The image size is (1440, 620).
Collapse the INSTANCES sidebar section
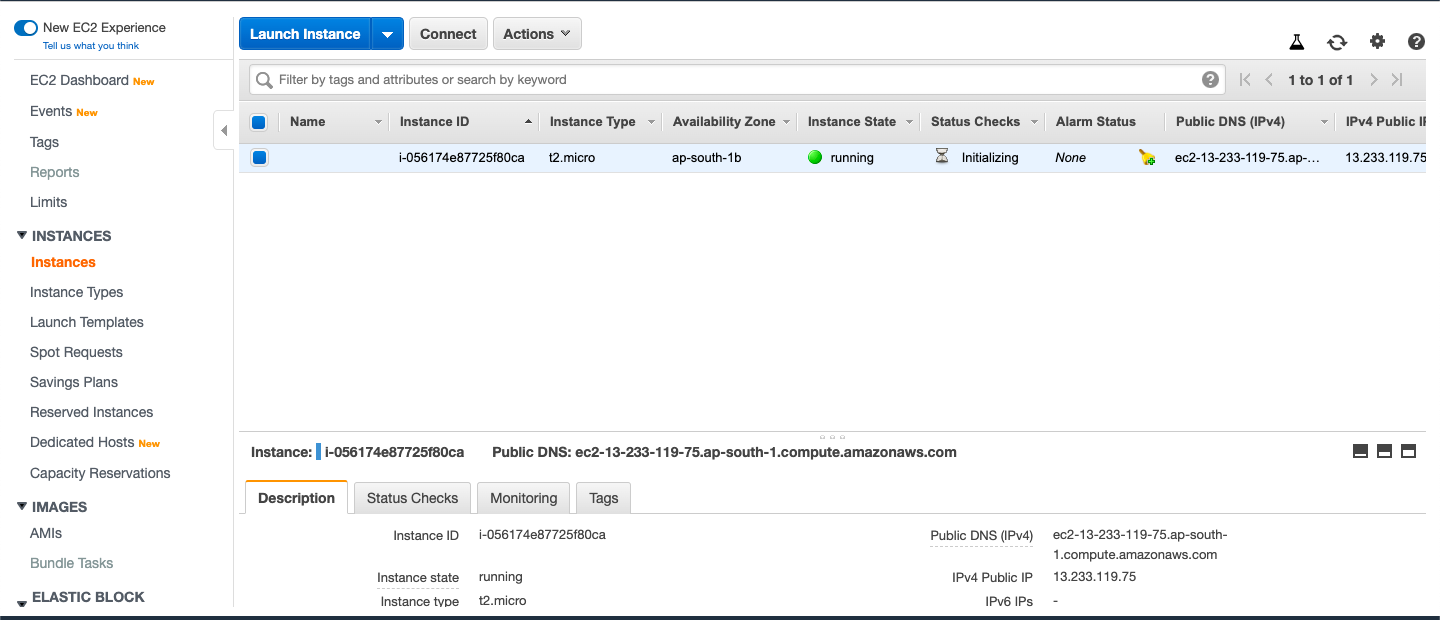22,236
